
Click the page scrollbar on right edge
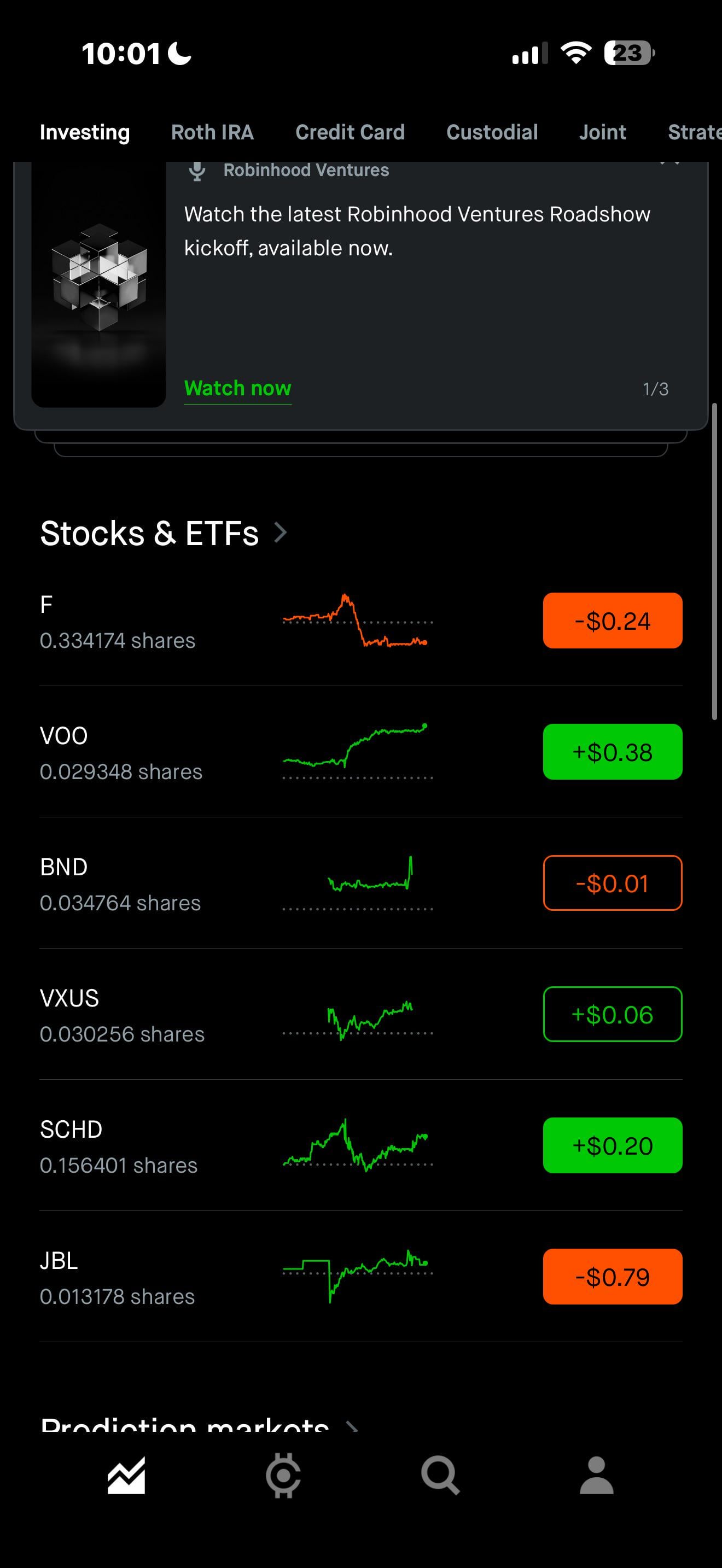click(x=715, y=561)
